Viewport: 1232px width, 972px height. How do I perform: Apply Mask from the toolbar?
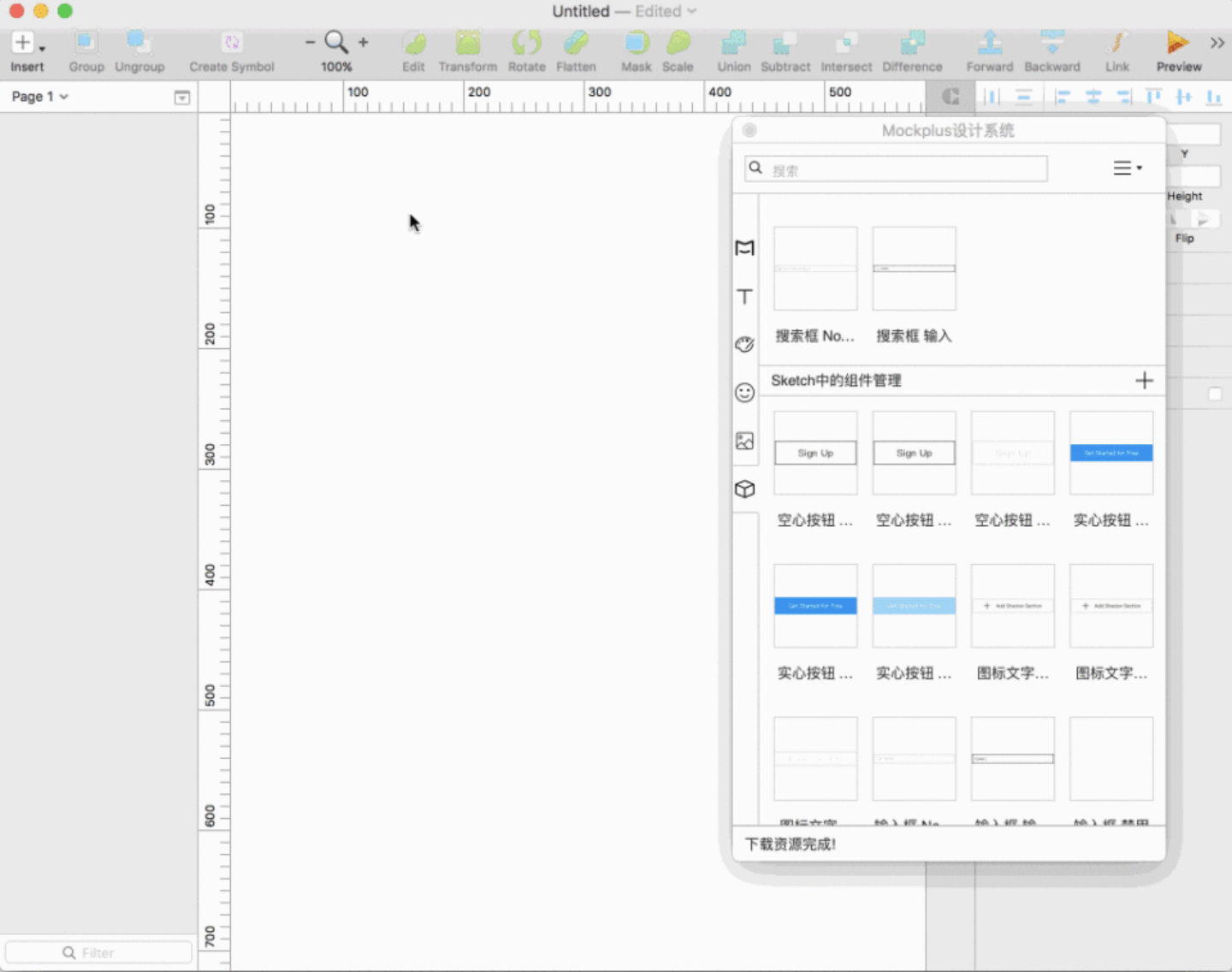(637, 42)
